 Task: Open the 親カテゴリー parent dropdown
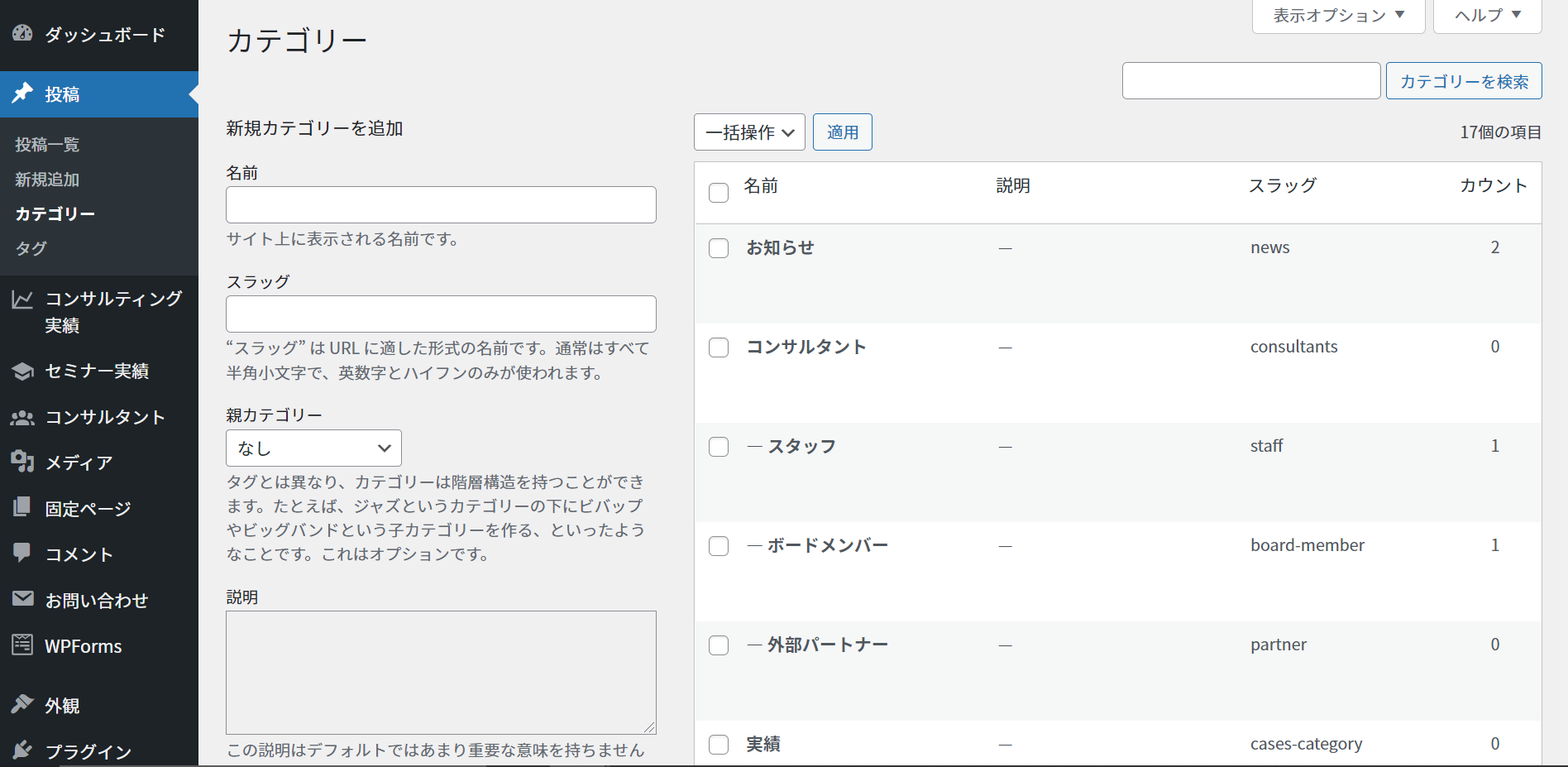pyautogui.click(x=313, y=448)
